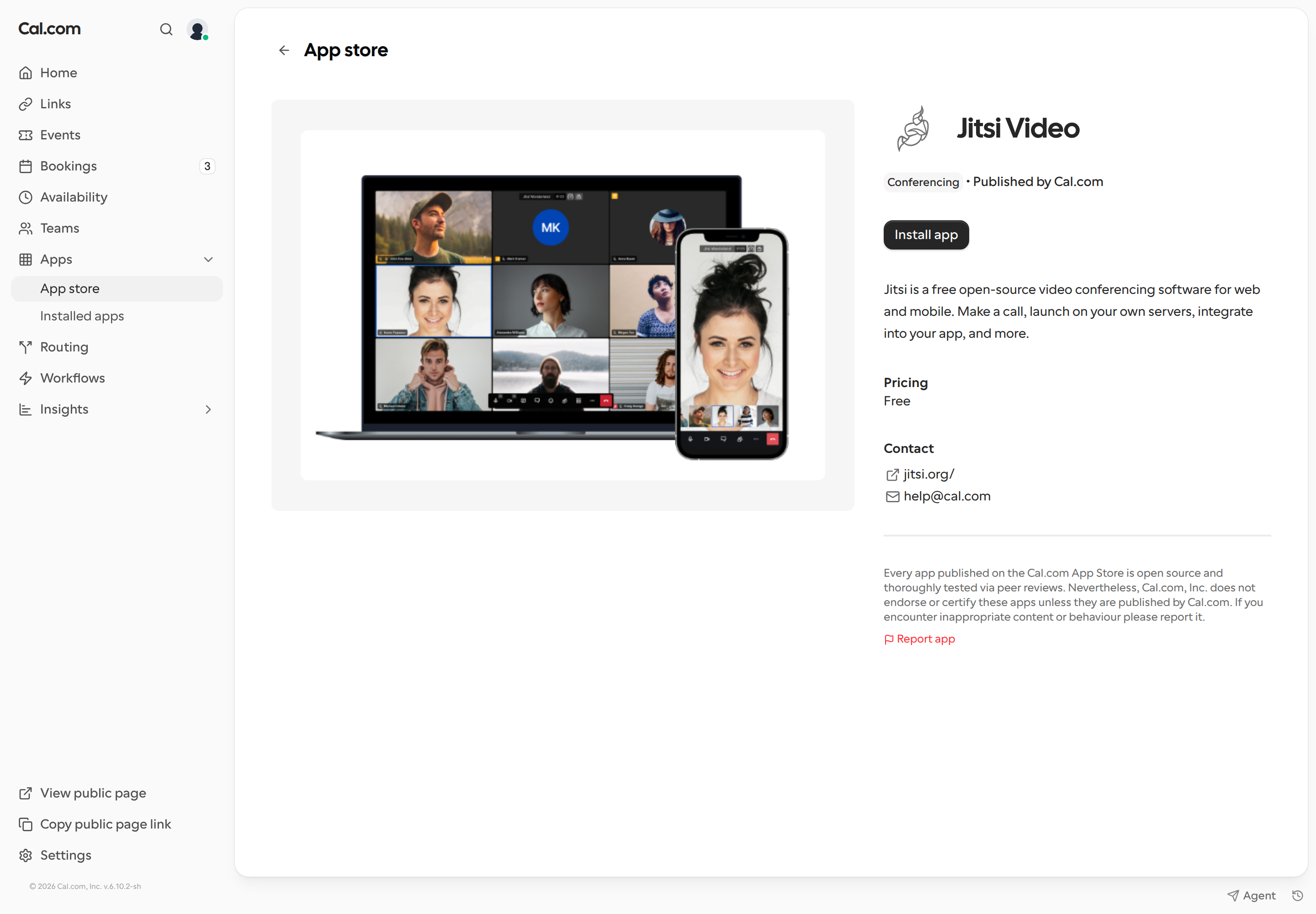Click the back arrow beside App store
Viewport: 1316px width, 914px height.
284,50
